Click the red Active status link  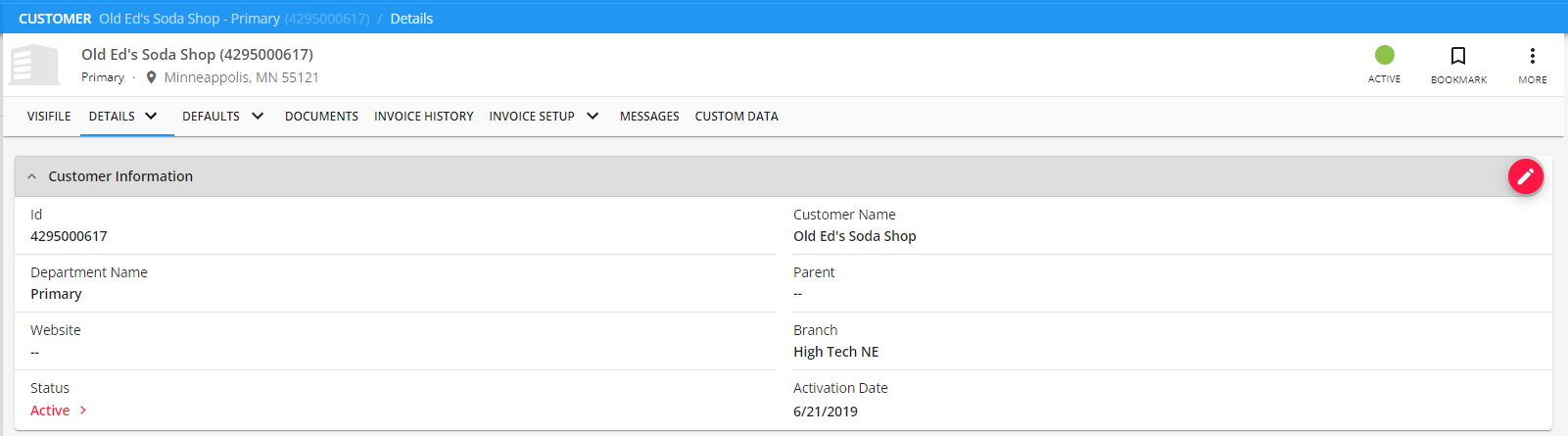[x=50, y=411]
